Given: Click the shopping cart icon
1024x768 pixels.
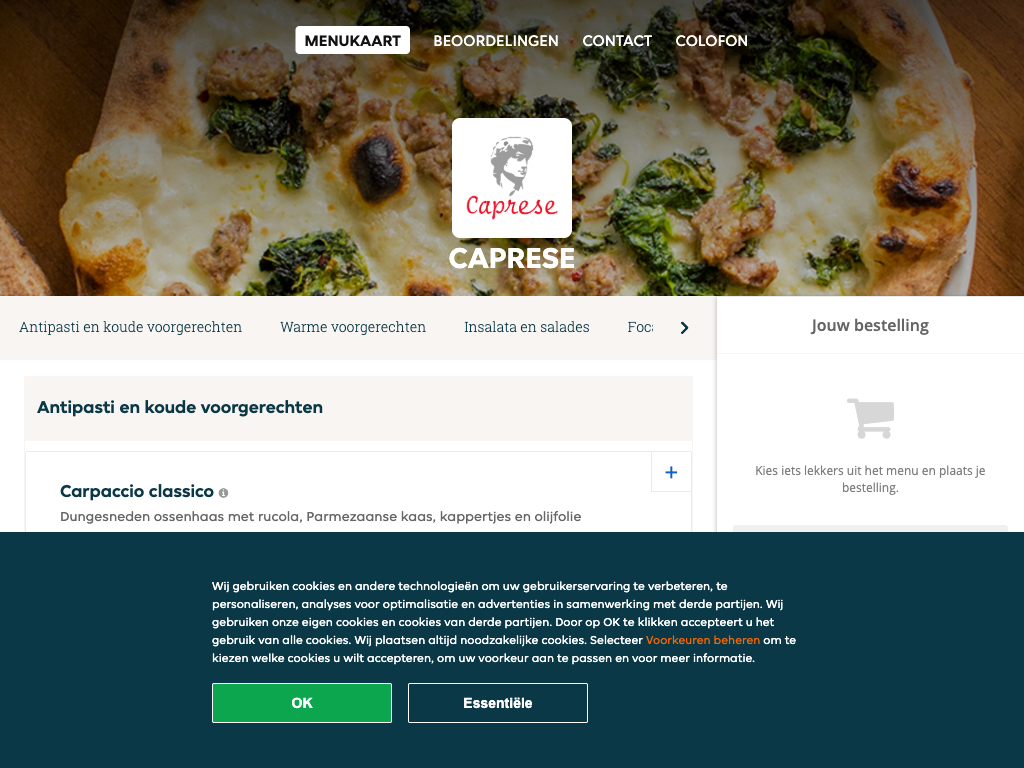Looking at the screenshot, I should (871, 418).
